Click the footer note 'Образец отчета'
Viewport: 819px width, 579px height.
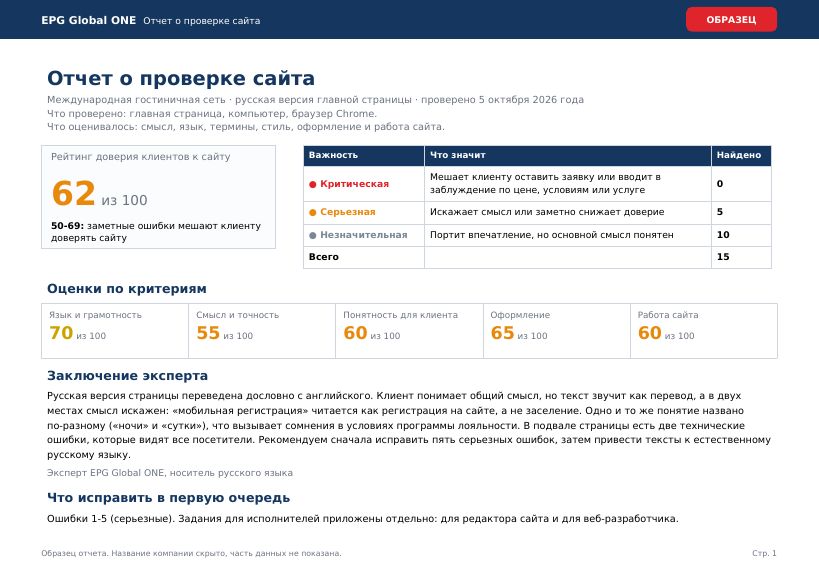[x=191, y=553]
